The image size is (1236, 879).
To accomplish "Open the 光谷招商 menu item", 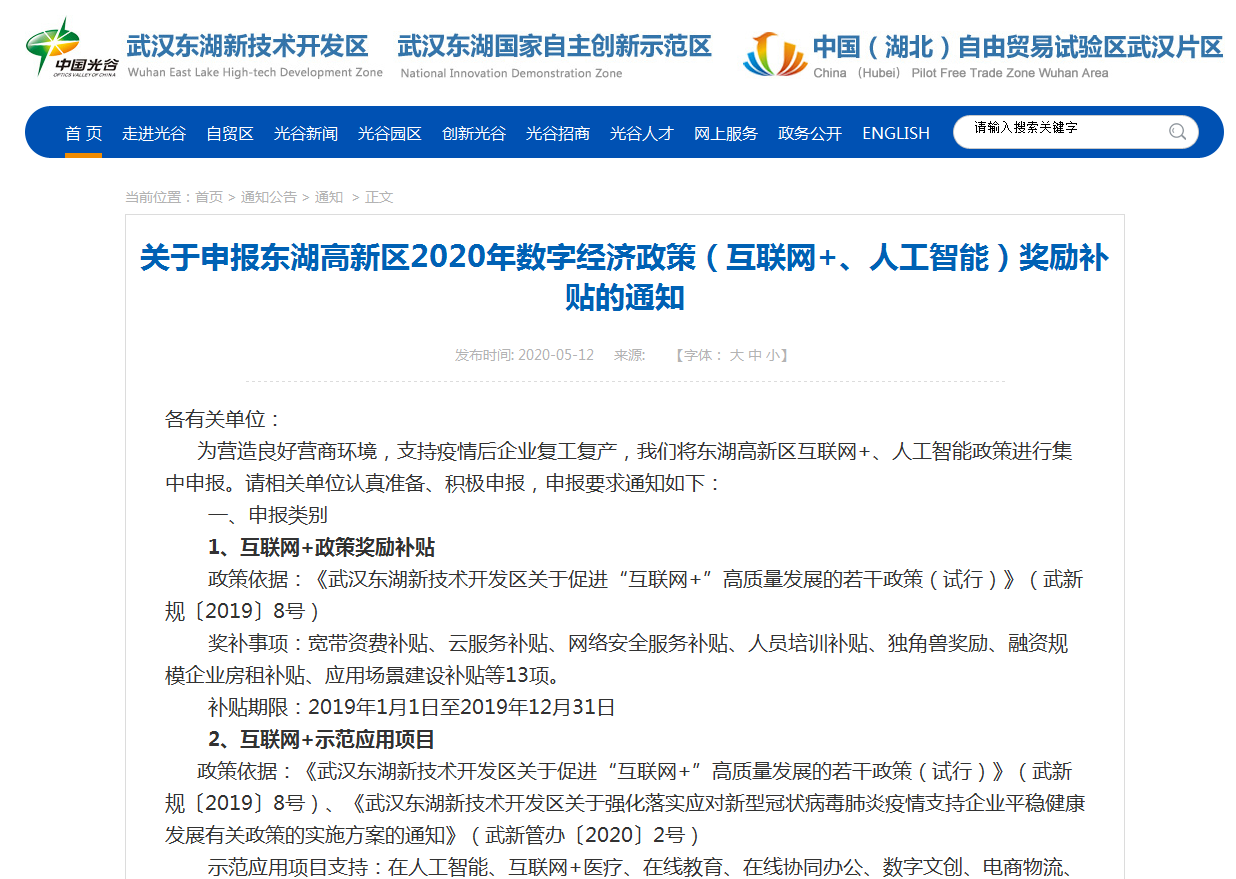I will click(x=558, y=133).
